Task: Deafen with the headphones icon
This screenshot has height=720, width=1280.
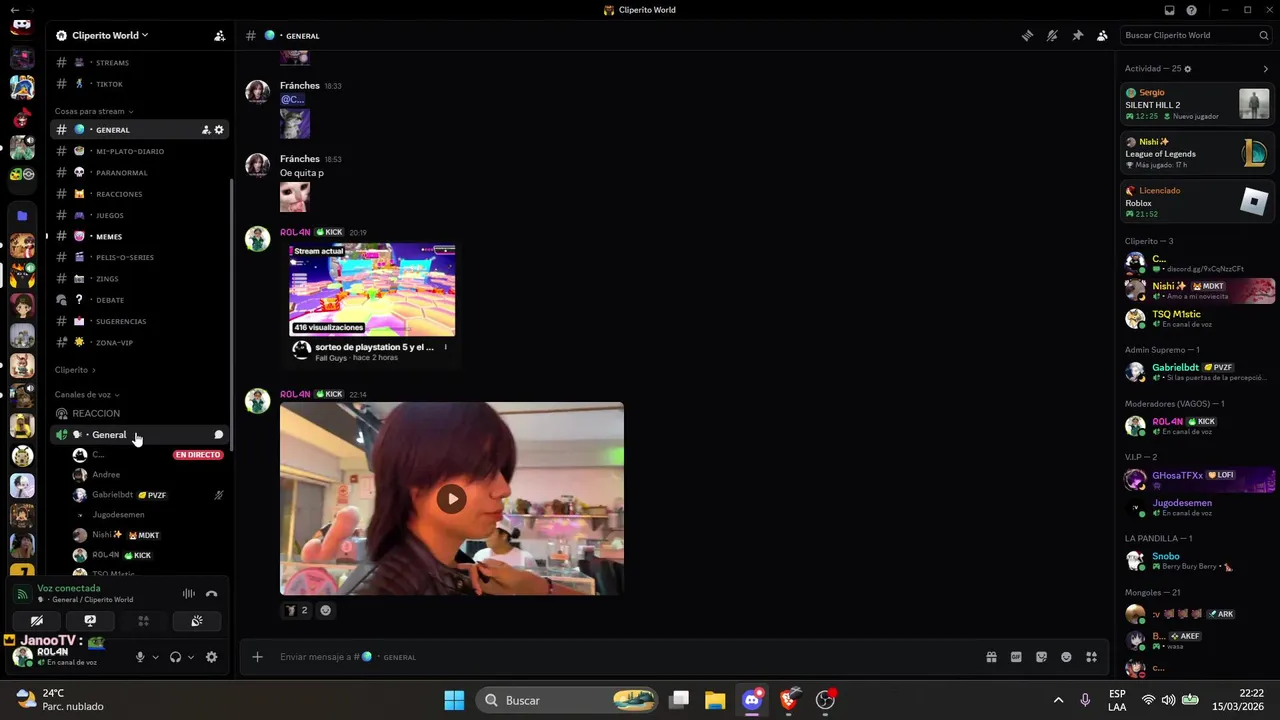Action: [175, 657]
